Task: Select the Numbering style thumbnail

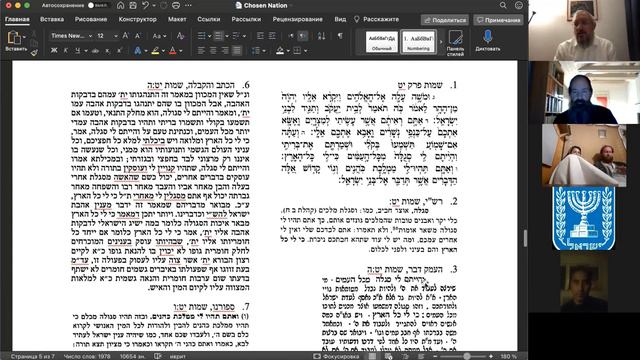Action: coord(418,42)
